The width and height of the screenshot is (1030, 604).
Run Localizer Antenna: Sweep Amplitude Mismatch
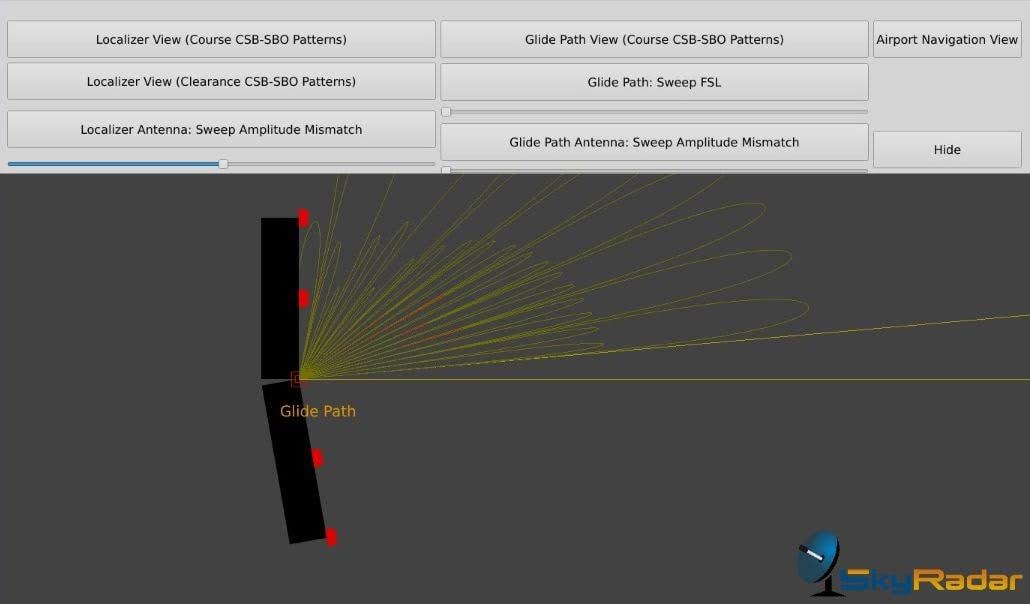coord(221,128)
